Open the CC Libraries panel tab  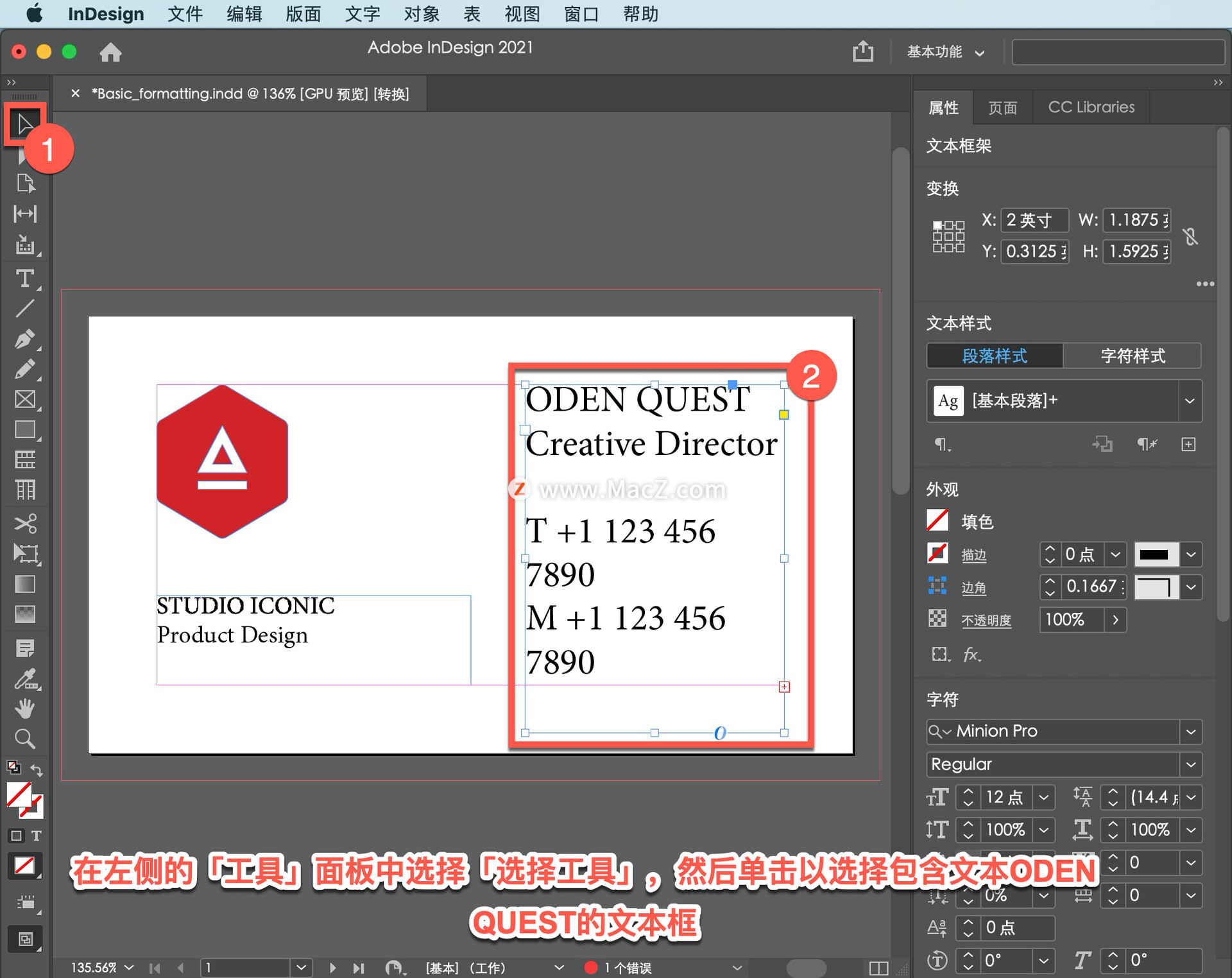1091,107
